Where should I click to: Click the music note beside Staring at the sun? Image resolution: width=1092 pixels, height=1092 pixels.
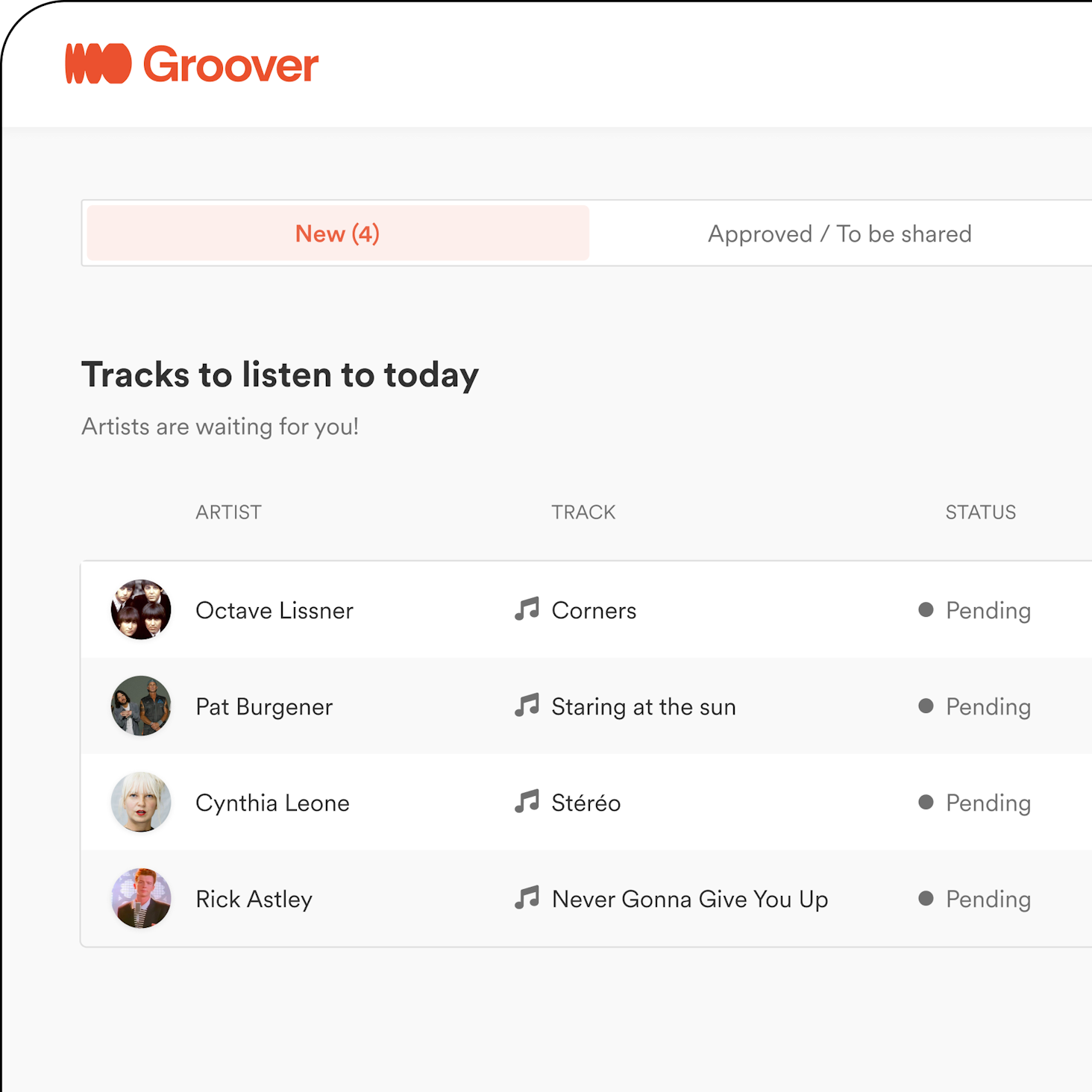click(x=527, y=706)
